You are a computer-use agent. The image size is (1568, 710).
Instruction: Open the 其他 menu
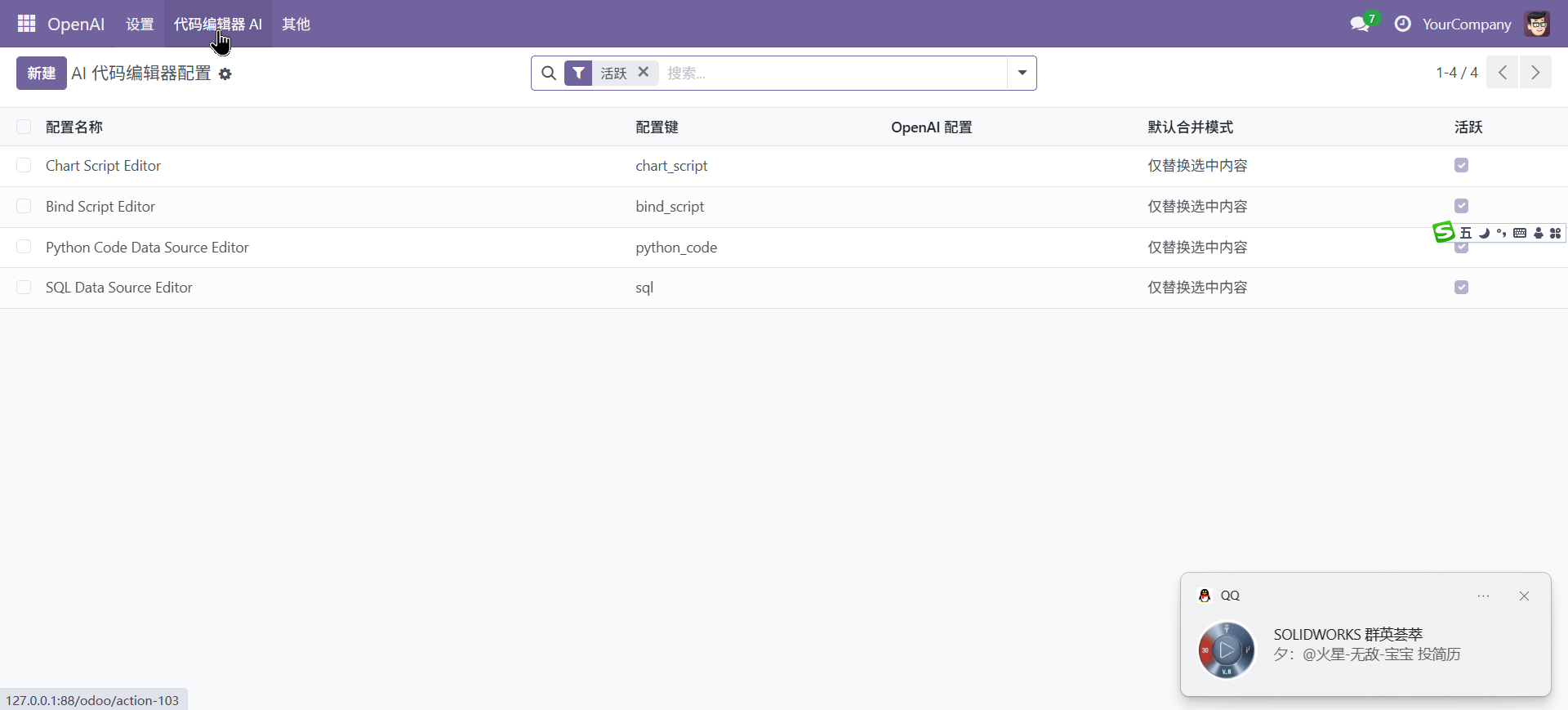(x=296, y=25)
